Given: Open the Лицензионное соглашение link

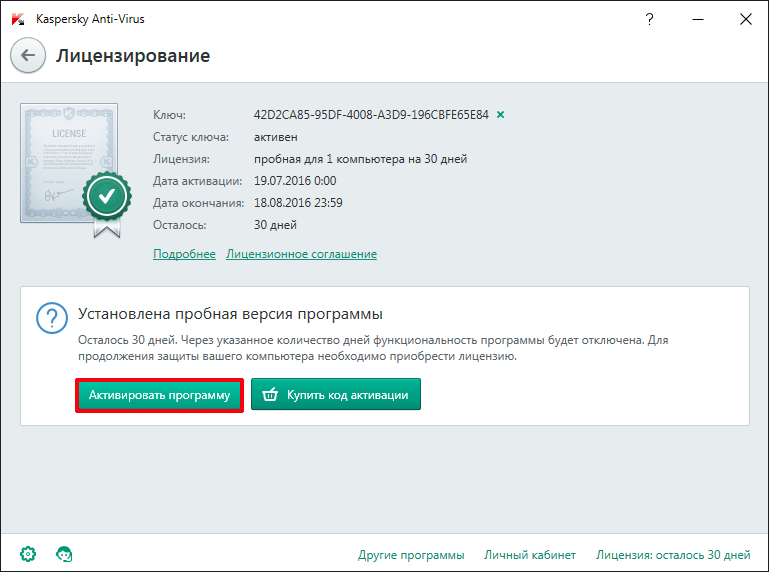Looking at the screenshot, I should click(302, 254).
